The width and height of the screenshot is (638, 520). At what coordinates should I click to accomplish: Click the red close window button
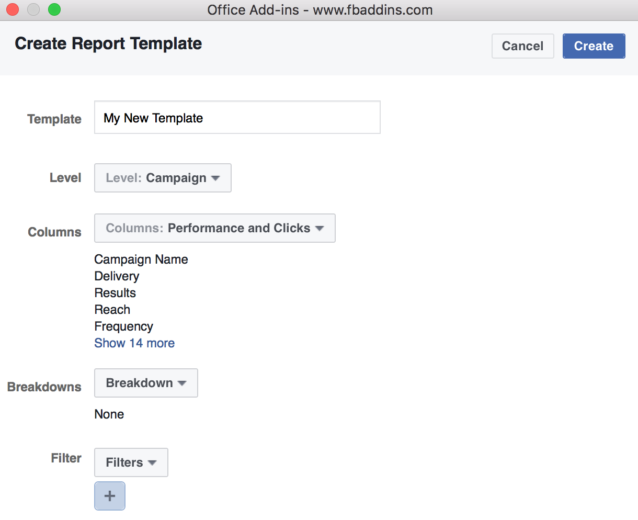(13, 9)
